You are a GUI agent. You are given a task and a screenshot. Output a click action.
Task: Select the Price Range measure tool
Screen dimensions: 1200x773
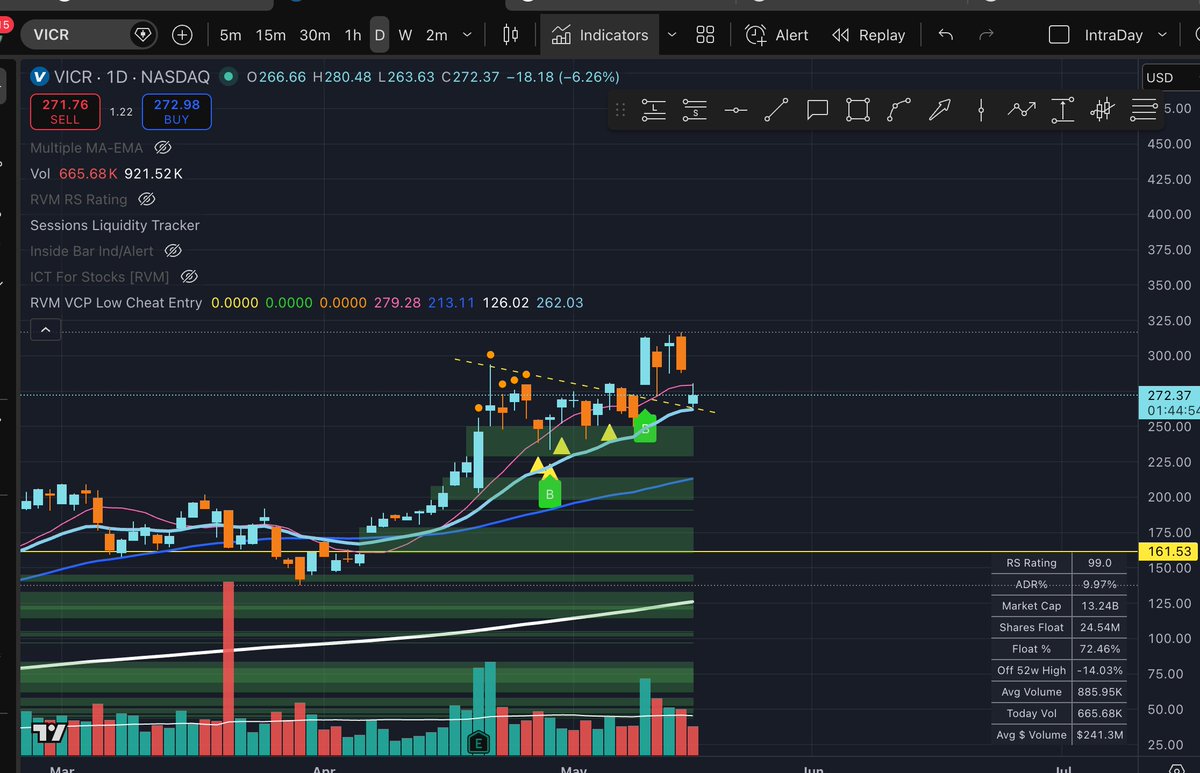[1062, 110]
